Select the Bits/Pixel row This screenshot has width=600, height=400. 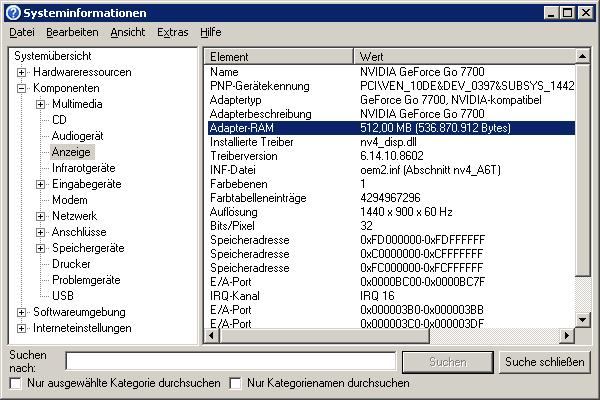tap(391, 226)
